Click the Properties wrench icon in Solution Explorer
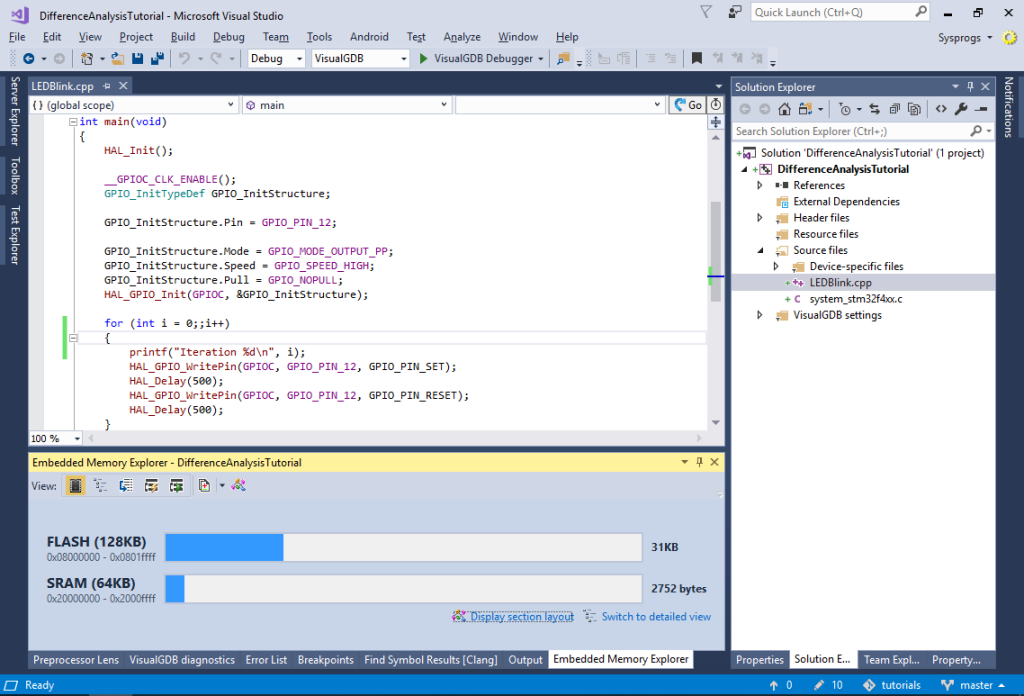The image size is (1024, 696). pos(961,108)
